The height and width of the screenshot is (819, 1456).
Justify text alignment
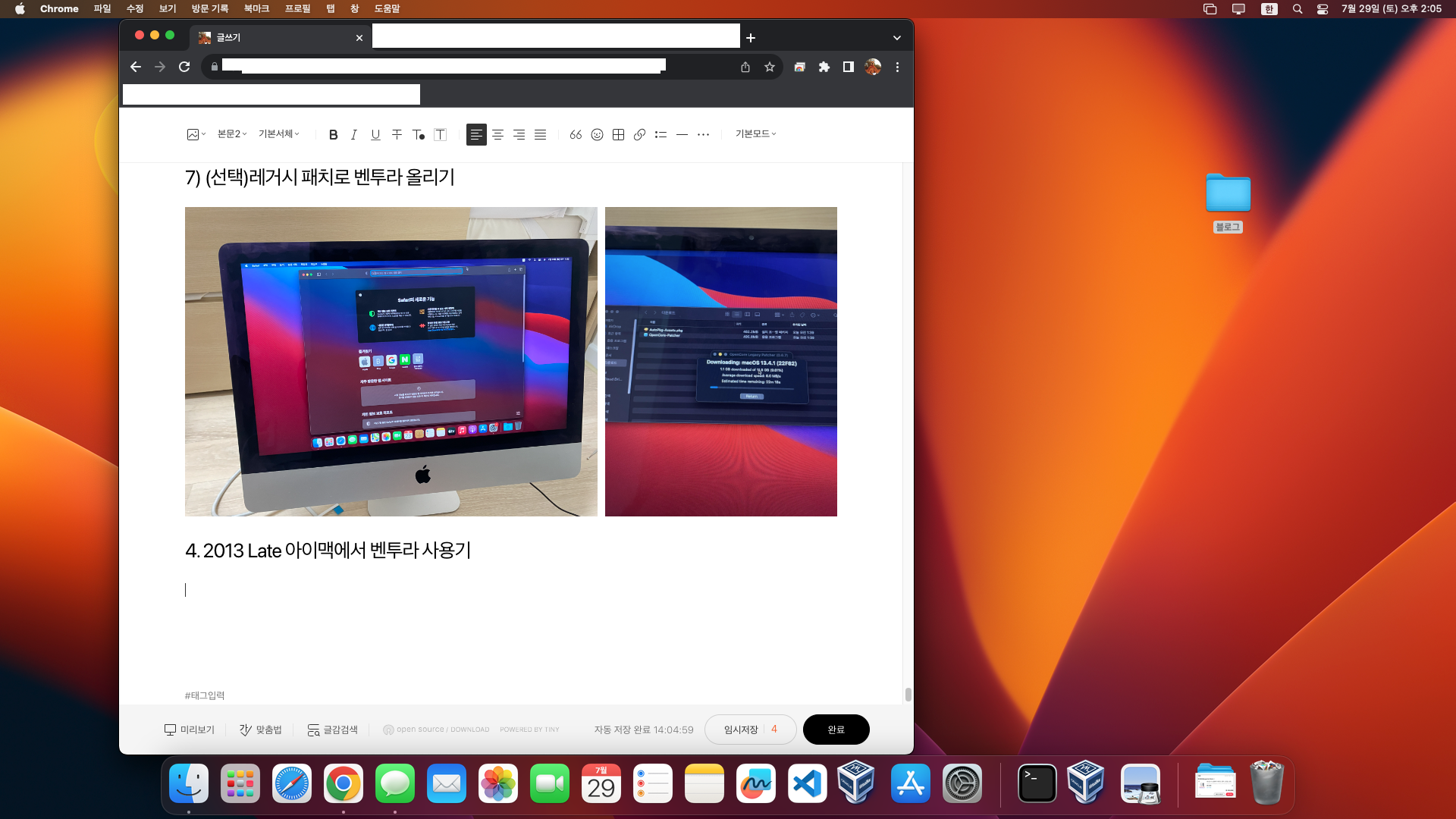540,134
